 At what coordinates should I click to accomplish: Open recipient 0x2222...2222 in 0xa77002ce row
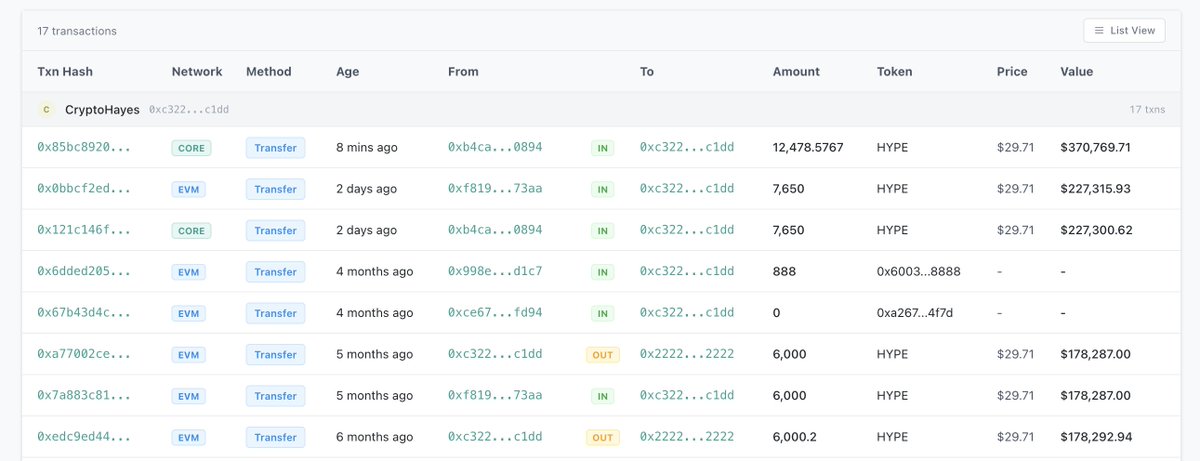687,355
